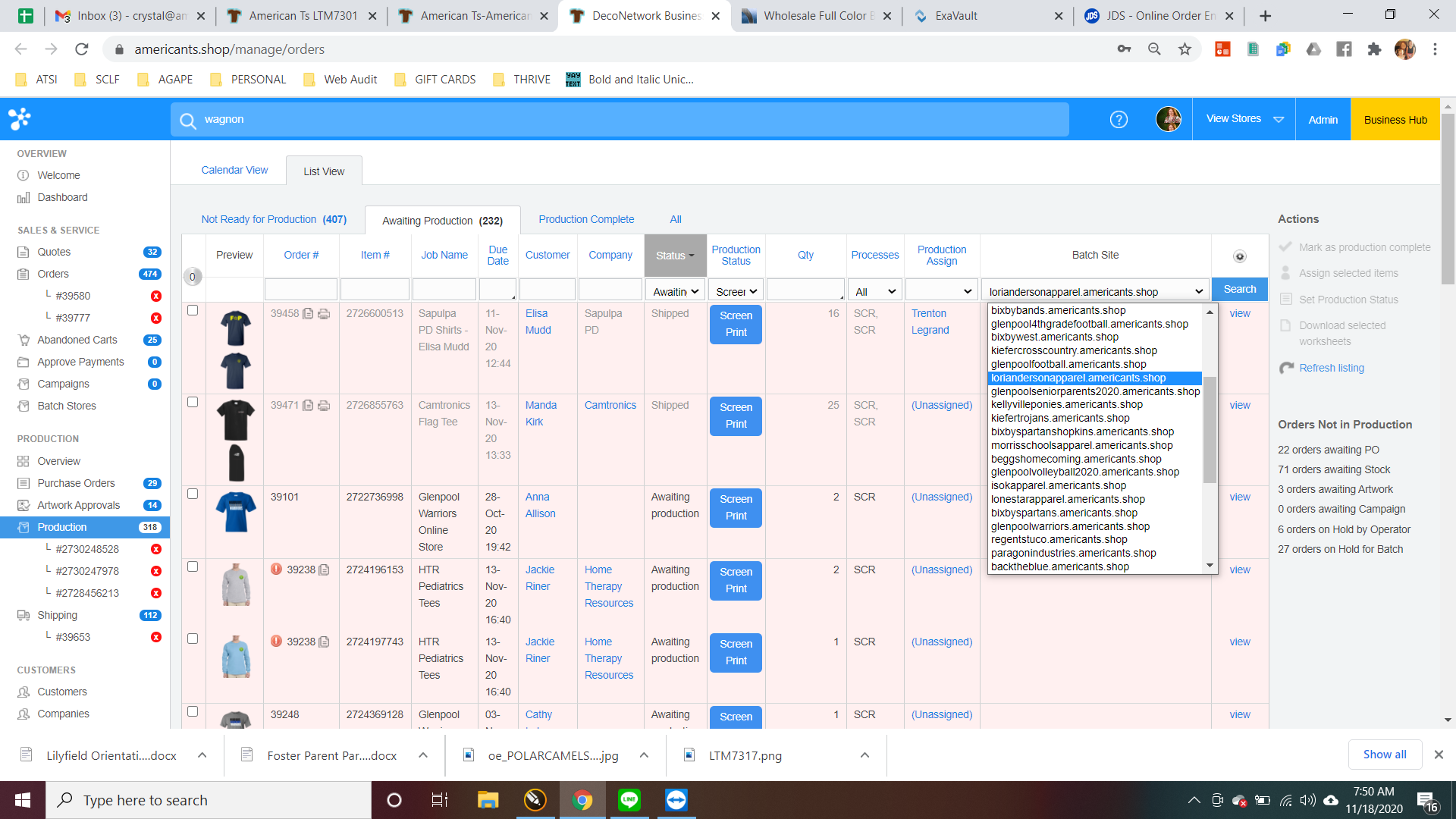1456x819 pixels.
Task: Select the checkbox for order 39101
Action: (x=193, y=494)
